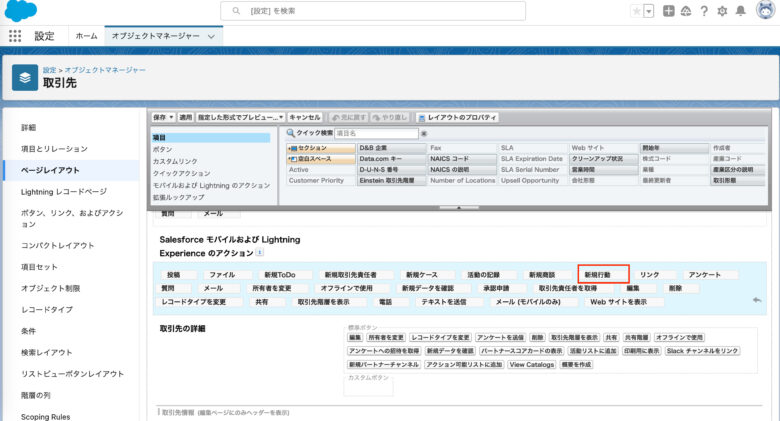Open 詳細 in the left sidebar
Viewport: 780px width, 421px height.
click(28, 127)
